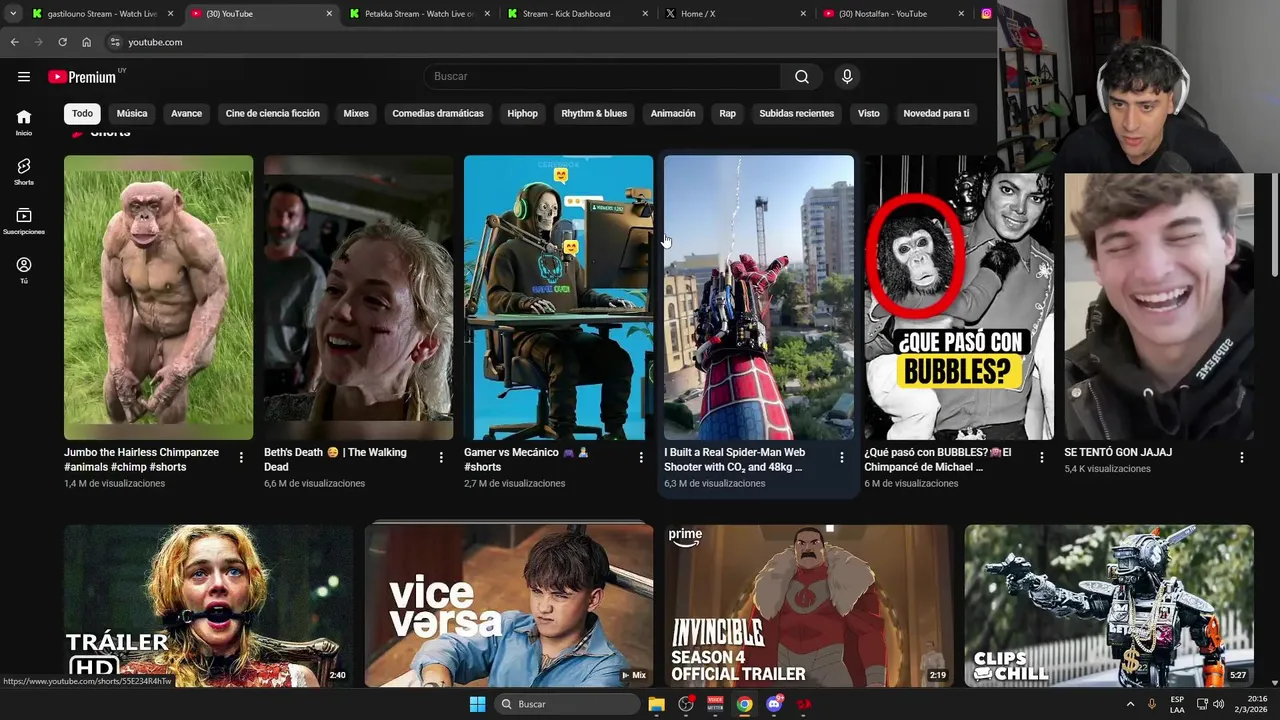1280x720 pixels.
Task: Click the microphone tray icon
Action: pyautogui.click(x=1152, y=704)
